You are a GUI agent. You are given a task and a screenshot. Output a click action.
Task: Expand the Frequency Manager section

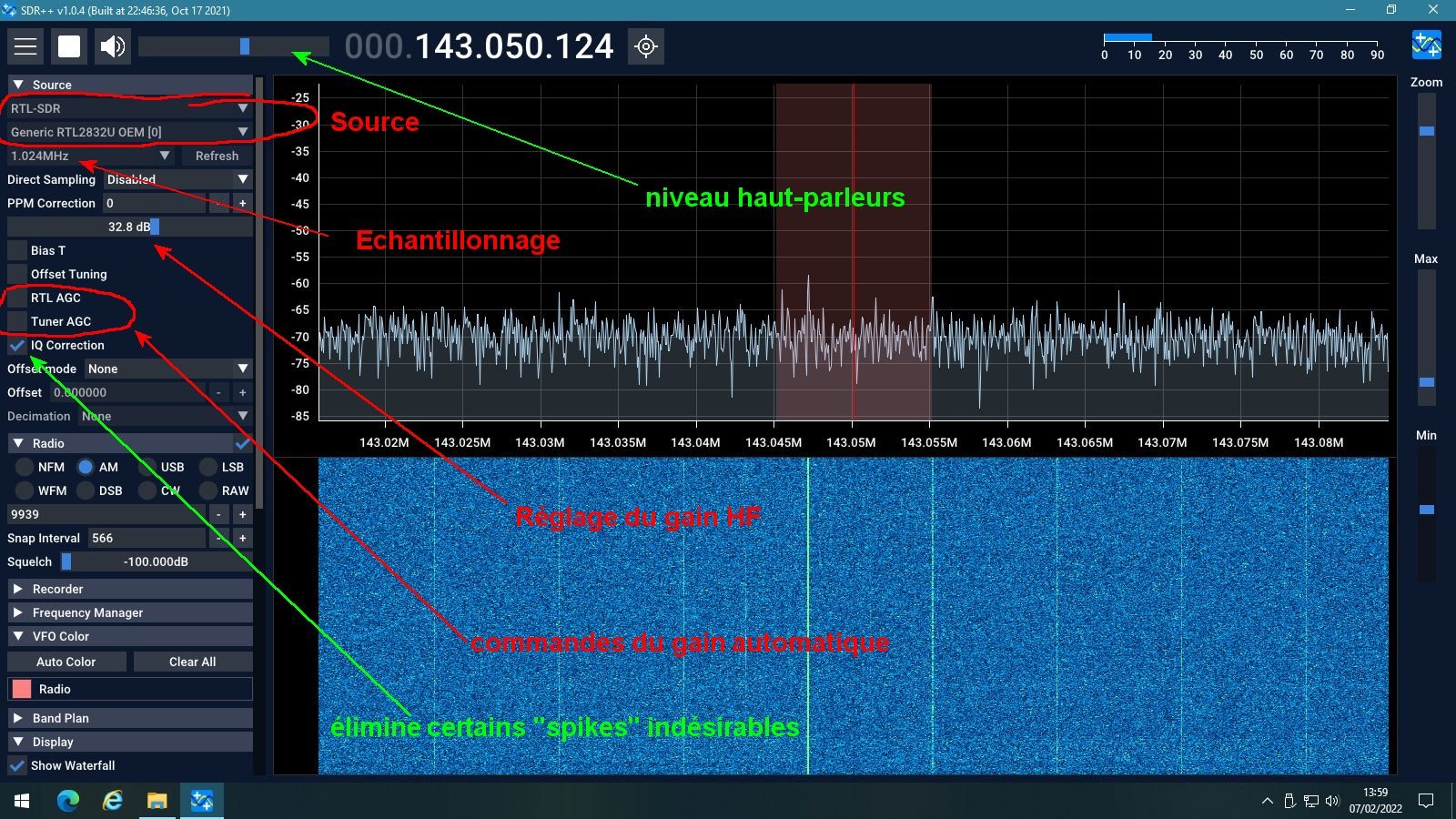(x=129, y=612)
